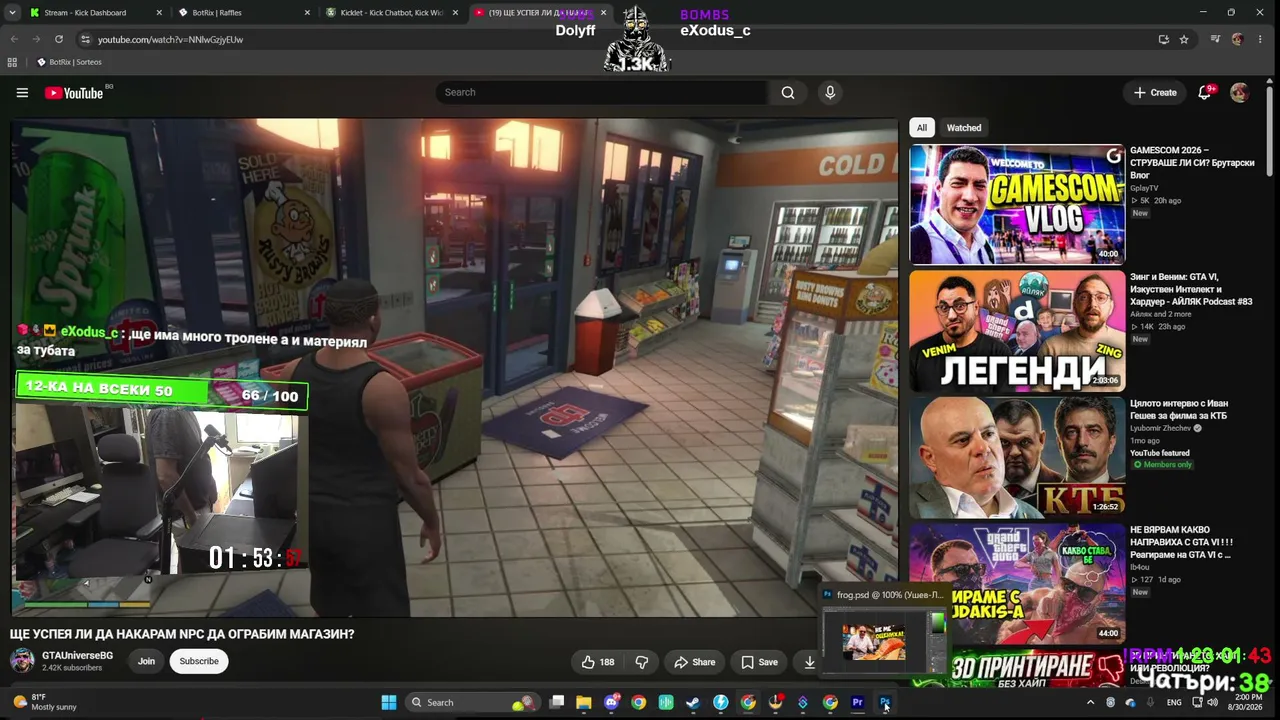View site information icon in address bar
Image resolution: width=1280 pixels, height=720 pixels.
pyautogui.click(x=86, y=39)
